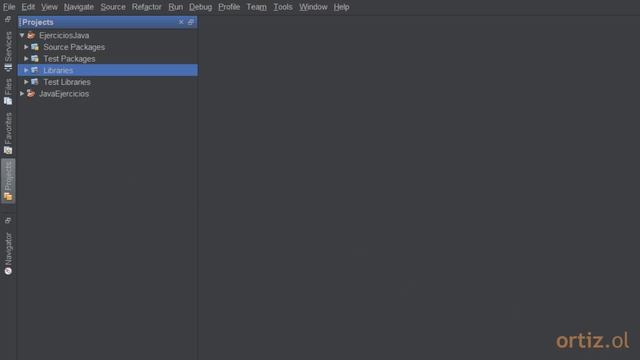Open the Team menu

pyautogui.click(x=256, y=7)
